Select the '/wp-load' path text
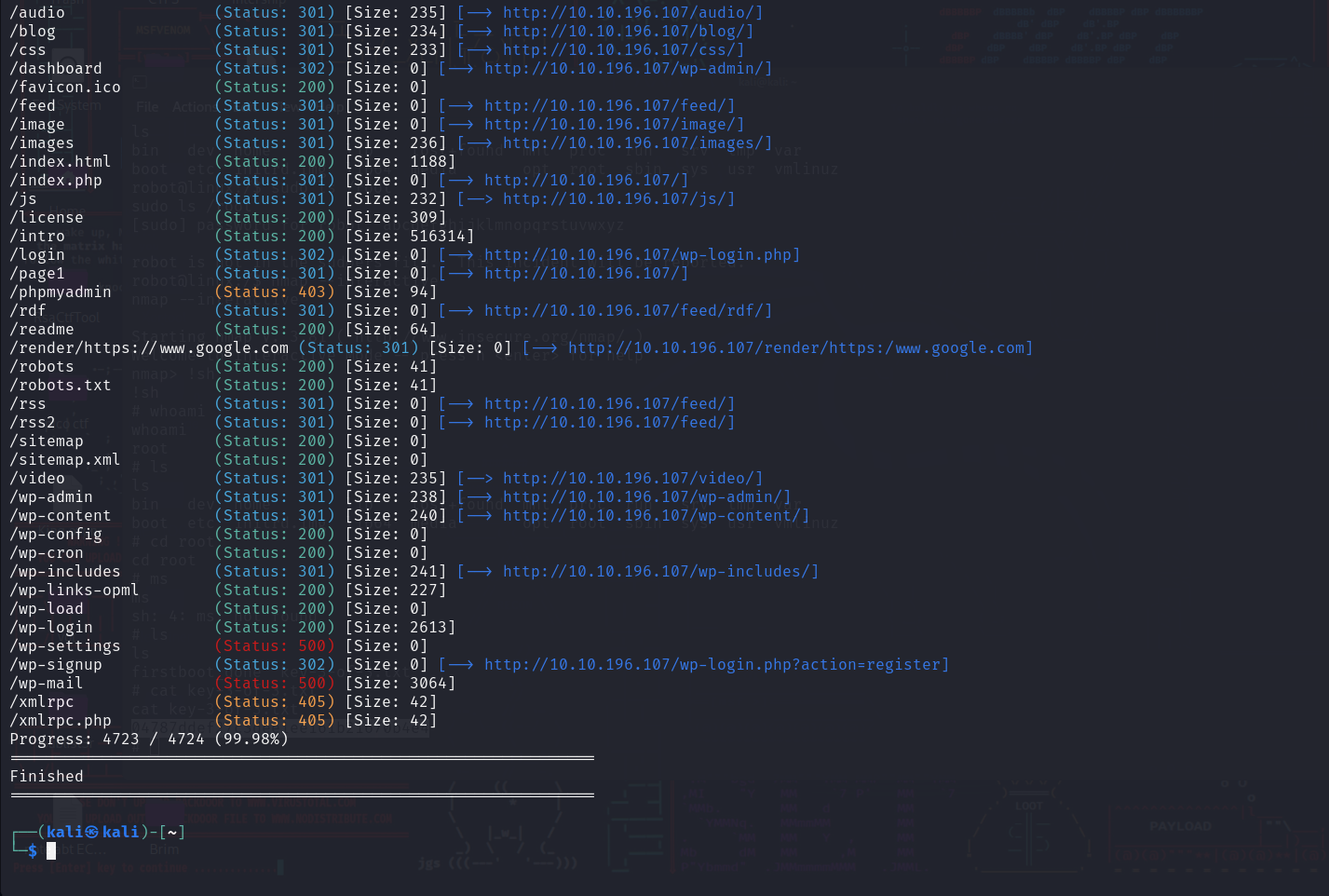The height and width of the screenshot is (896, 1329). [47, 608]
